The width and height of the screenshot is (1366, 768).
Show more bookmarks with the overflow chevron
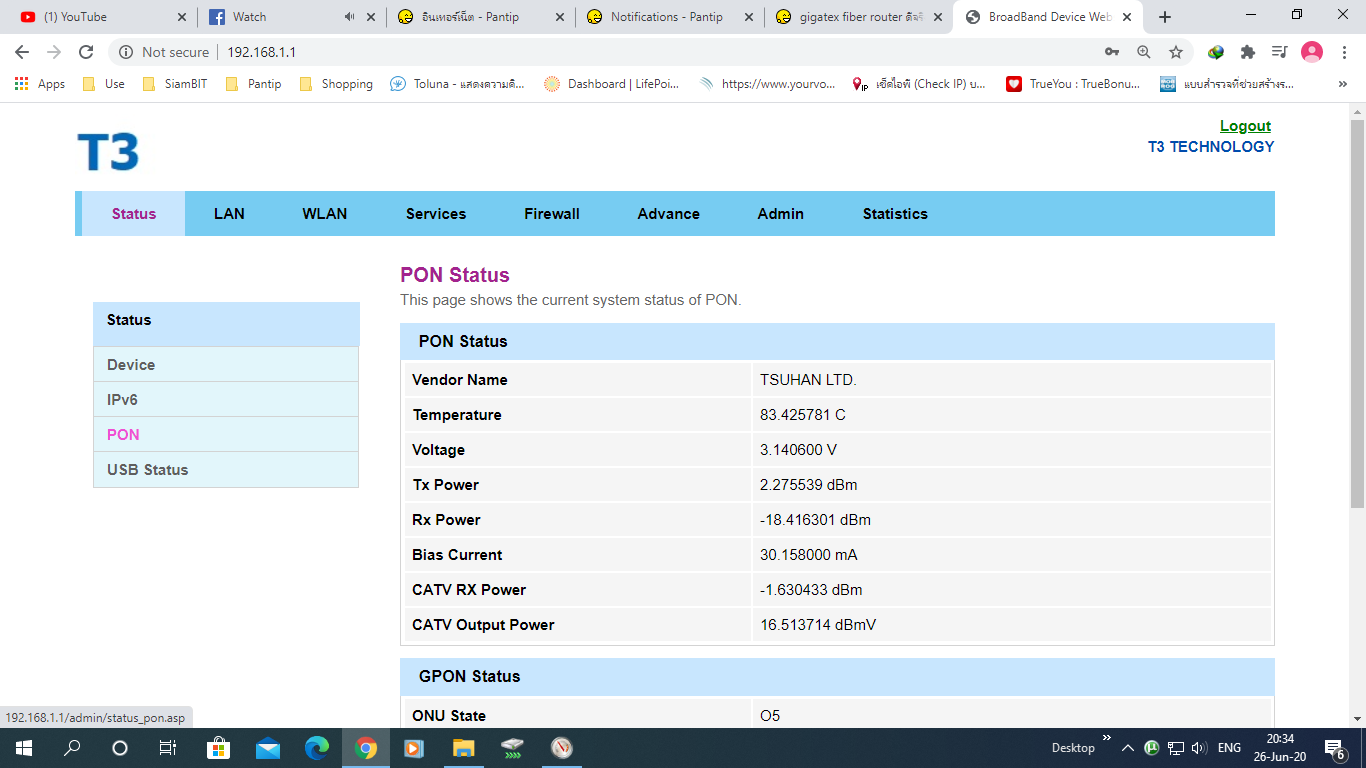pos(1343,84)
